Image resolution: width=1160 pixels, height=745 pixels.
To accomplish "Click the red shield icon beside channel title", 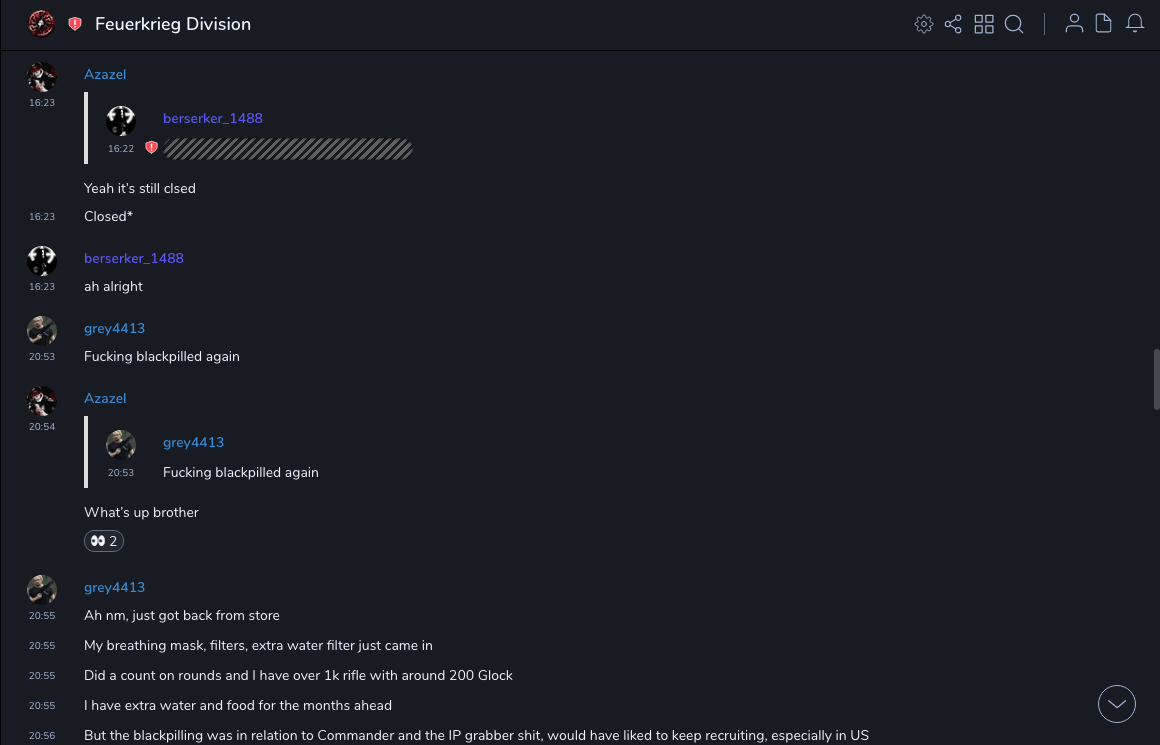I will 75,24.
